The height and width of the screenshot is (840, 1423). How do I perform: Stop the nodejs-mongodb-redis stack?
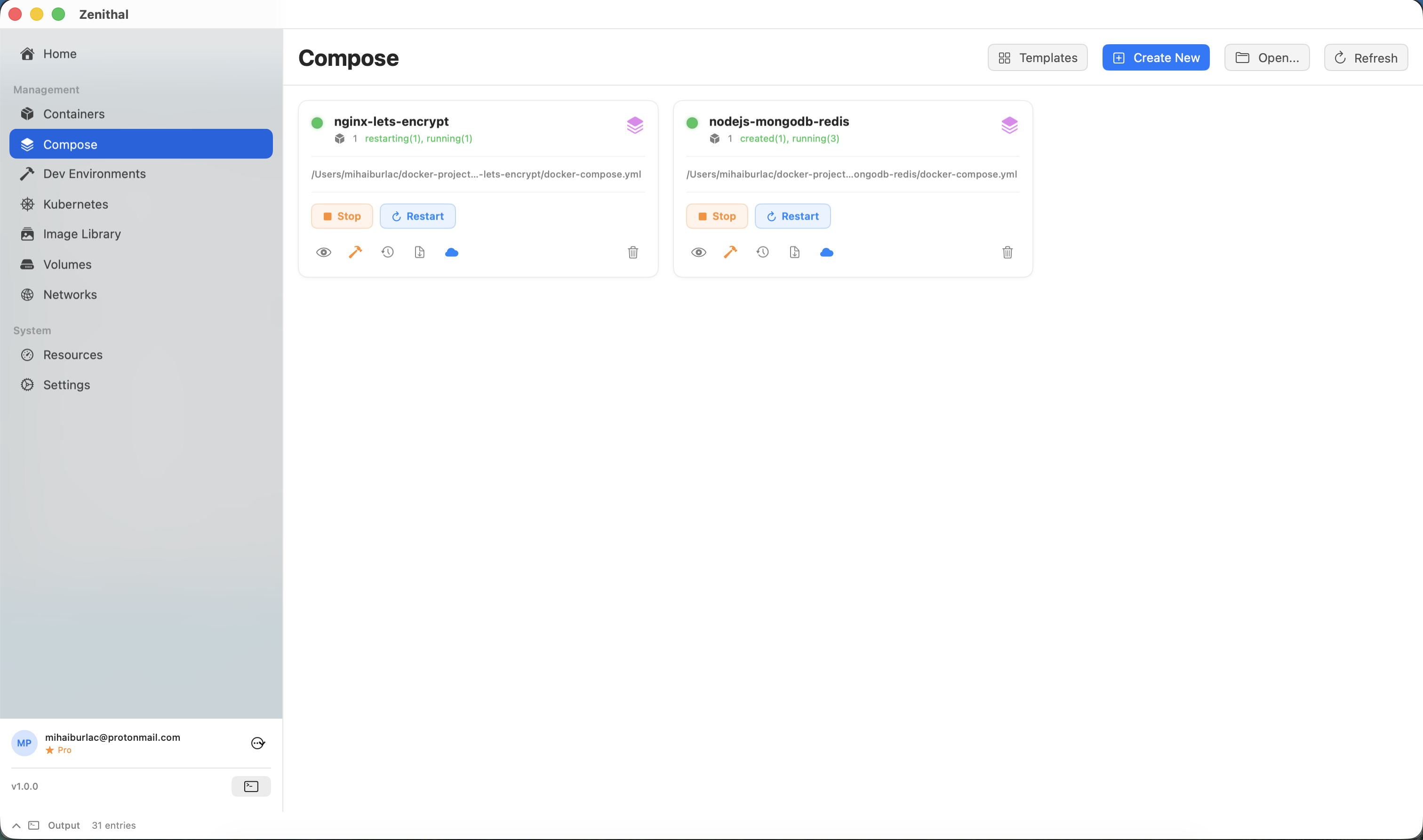716,216
